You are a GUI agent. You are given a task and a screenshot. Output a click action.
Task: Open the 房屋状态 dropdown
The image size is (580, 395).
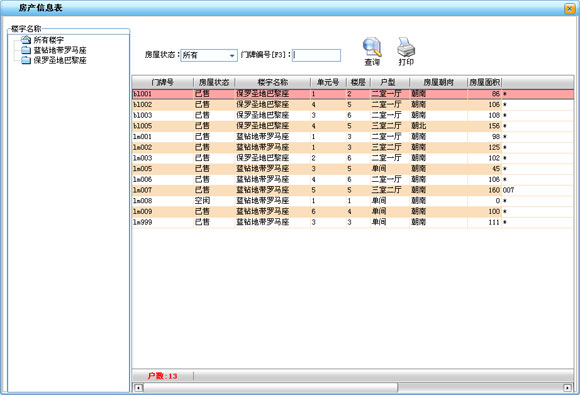tap(232, 55)
